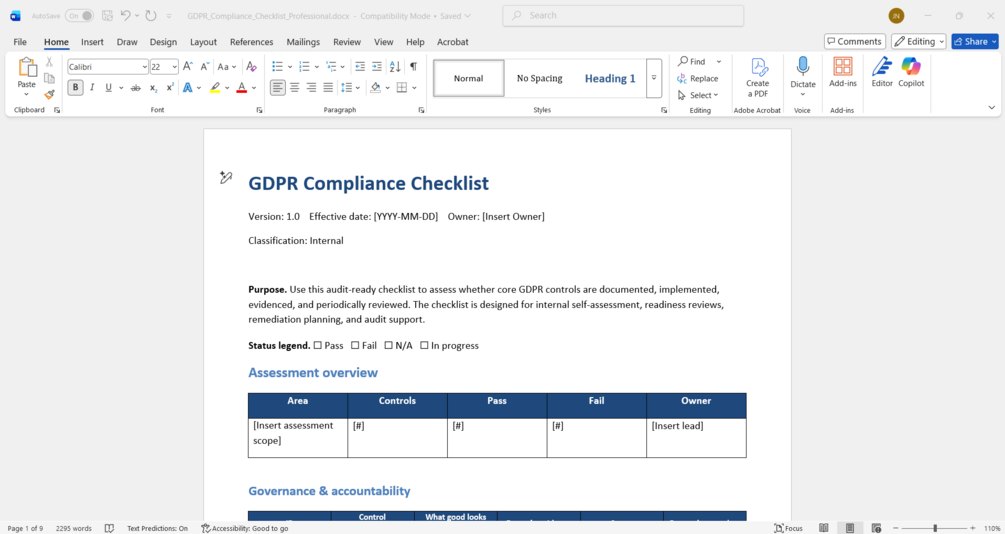This screenshot has height=534, width=1005.
Task: Align text to the right
Action: click(x=311, y=87)
